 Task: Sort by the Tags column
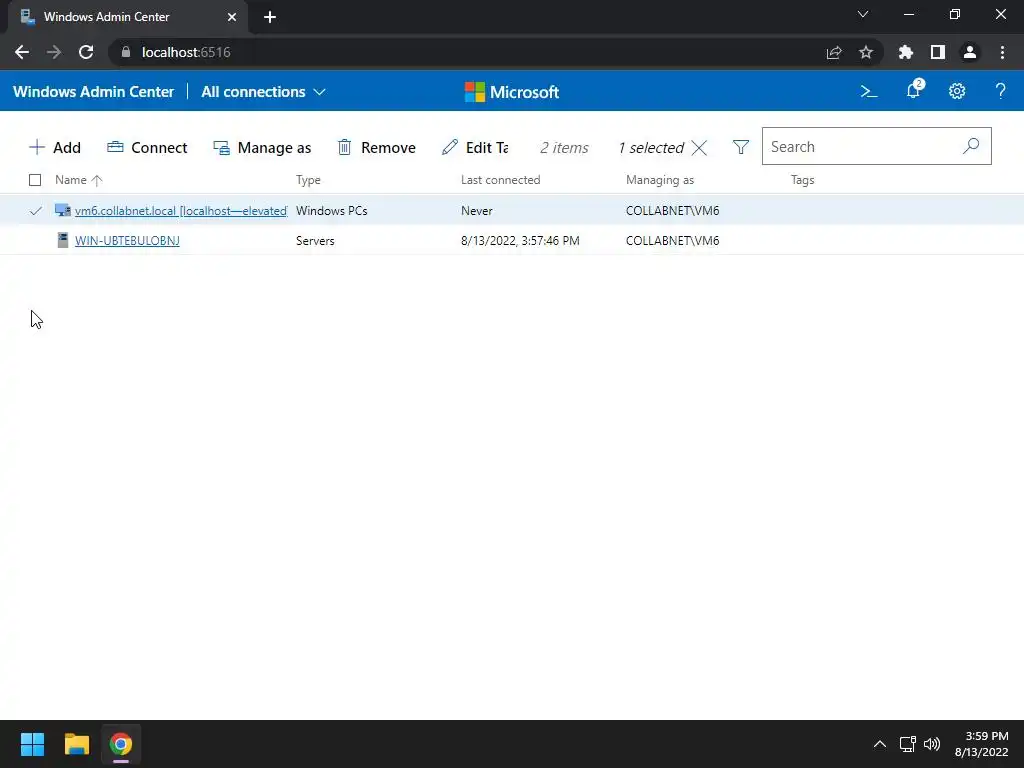point(803,180)
